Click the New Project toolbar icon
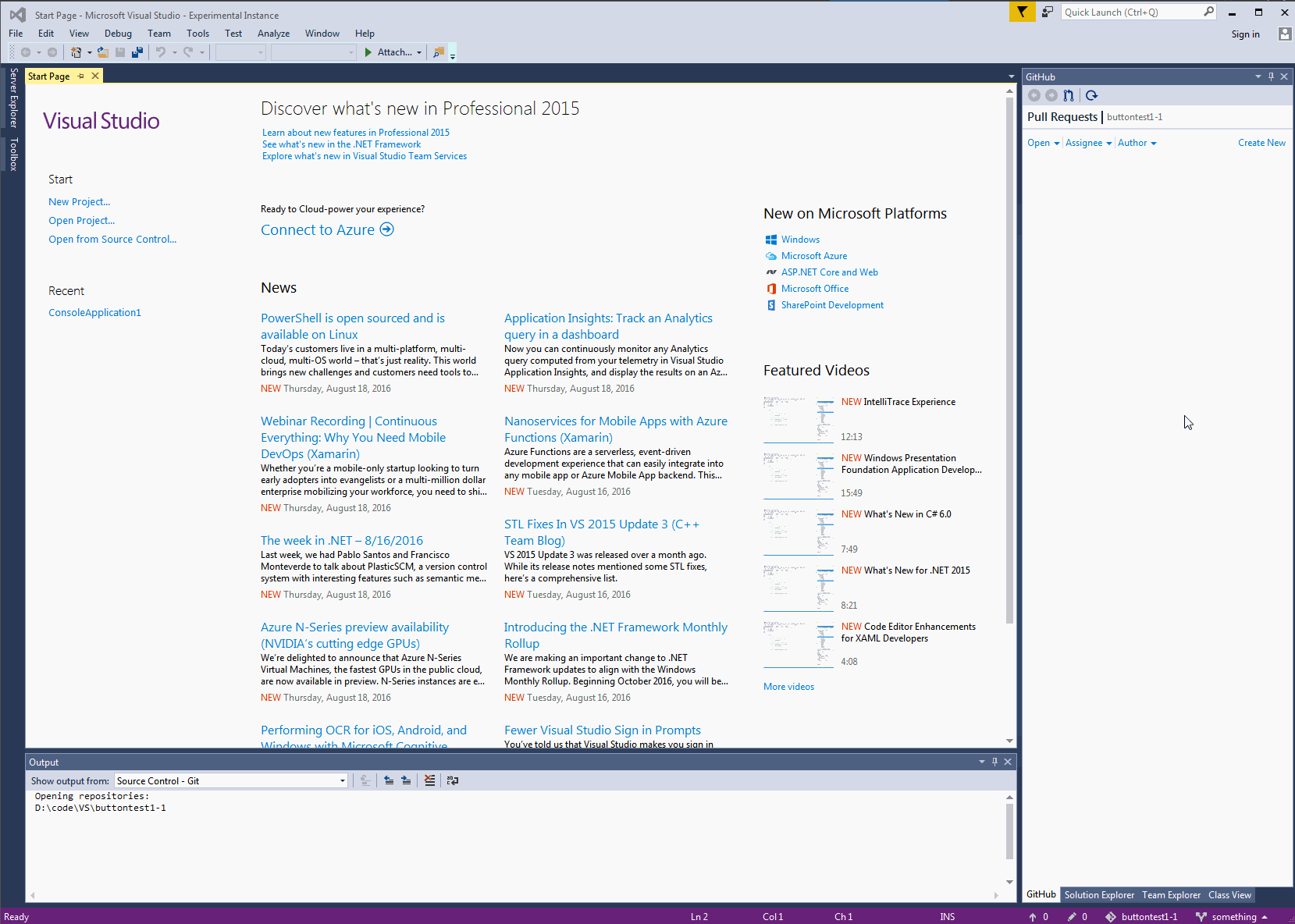 (76, 52)
